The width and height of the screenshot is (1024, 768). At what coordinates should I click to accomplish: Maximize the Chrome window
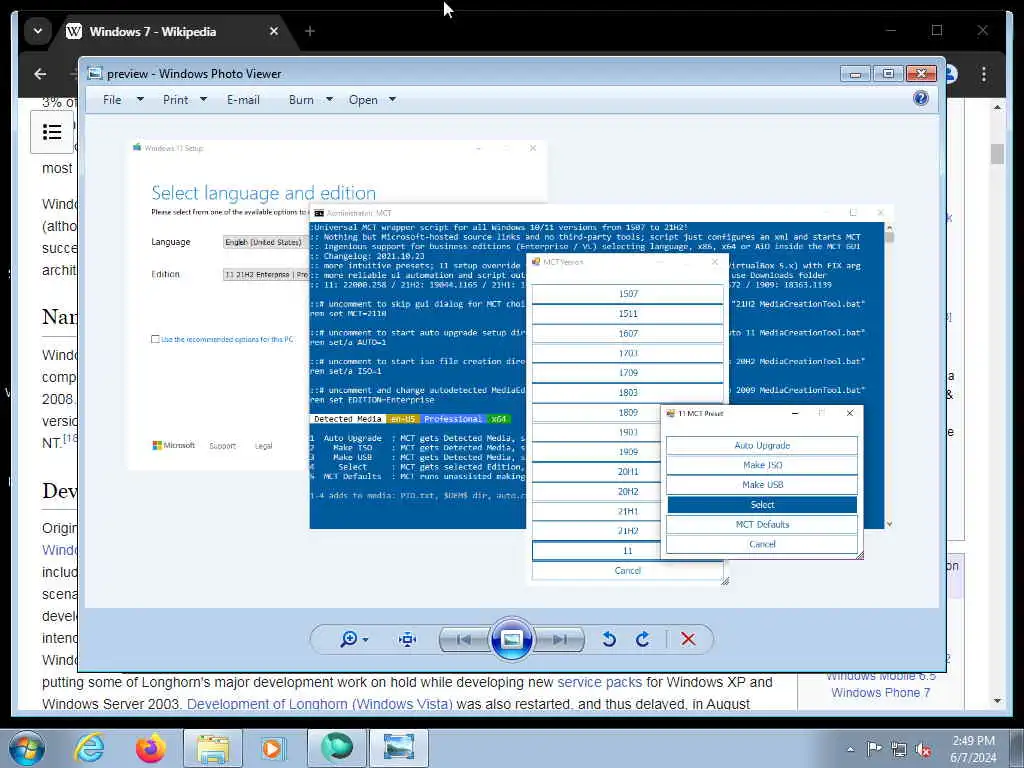click(937, 30)
